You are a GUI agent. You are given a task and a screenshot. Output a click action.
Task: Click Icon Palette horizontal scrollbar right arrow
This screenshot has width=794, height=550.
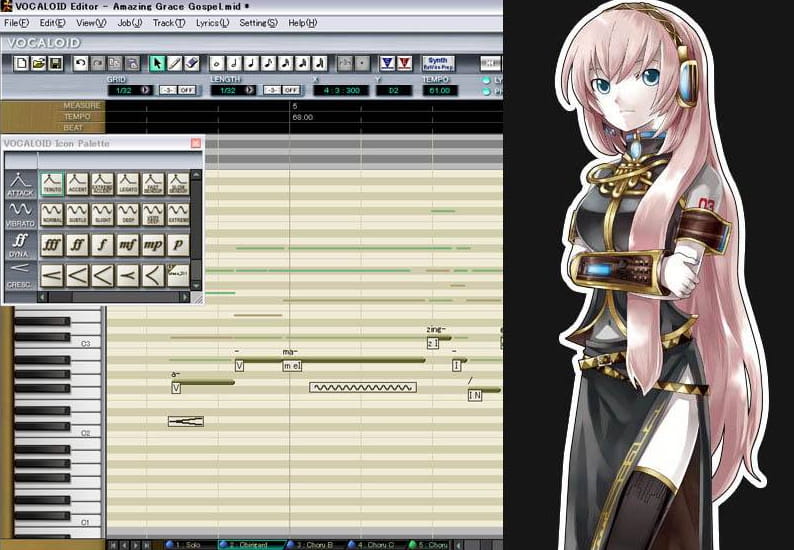[185, 297]
